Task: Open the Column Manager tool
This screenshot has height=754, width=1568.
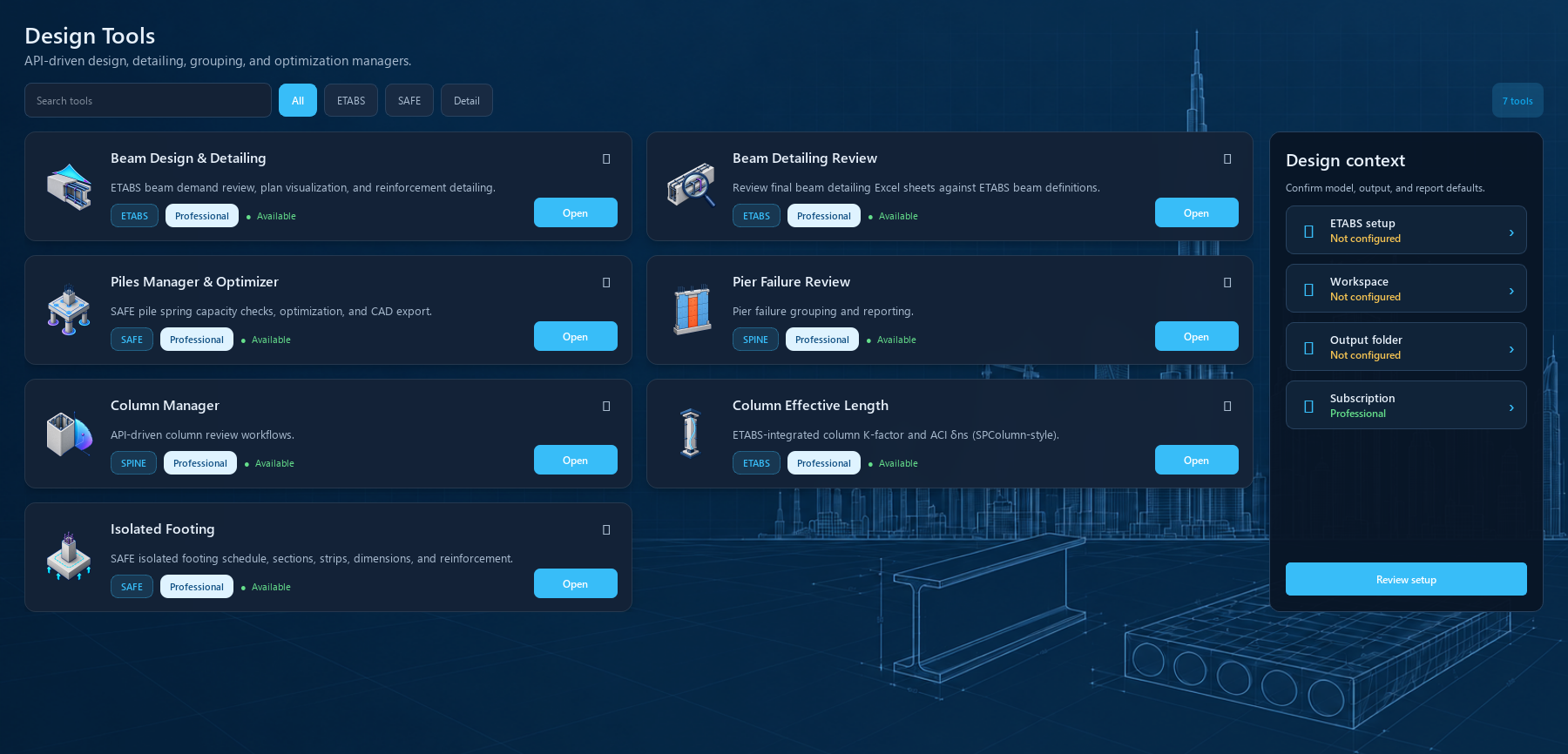Action: tap(576, 460)
